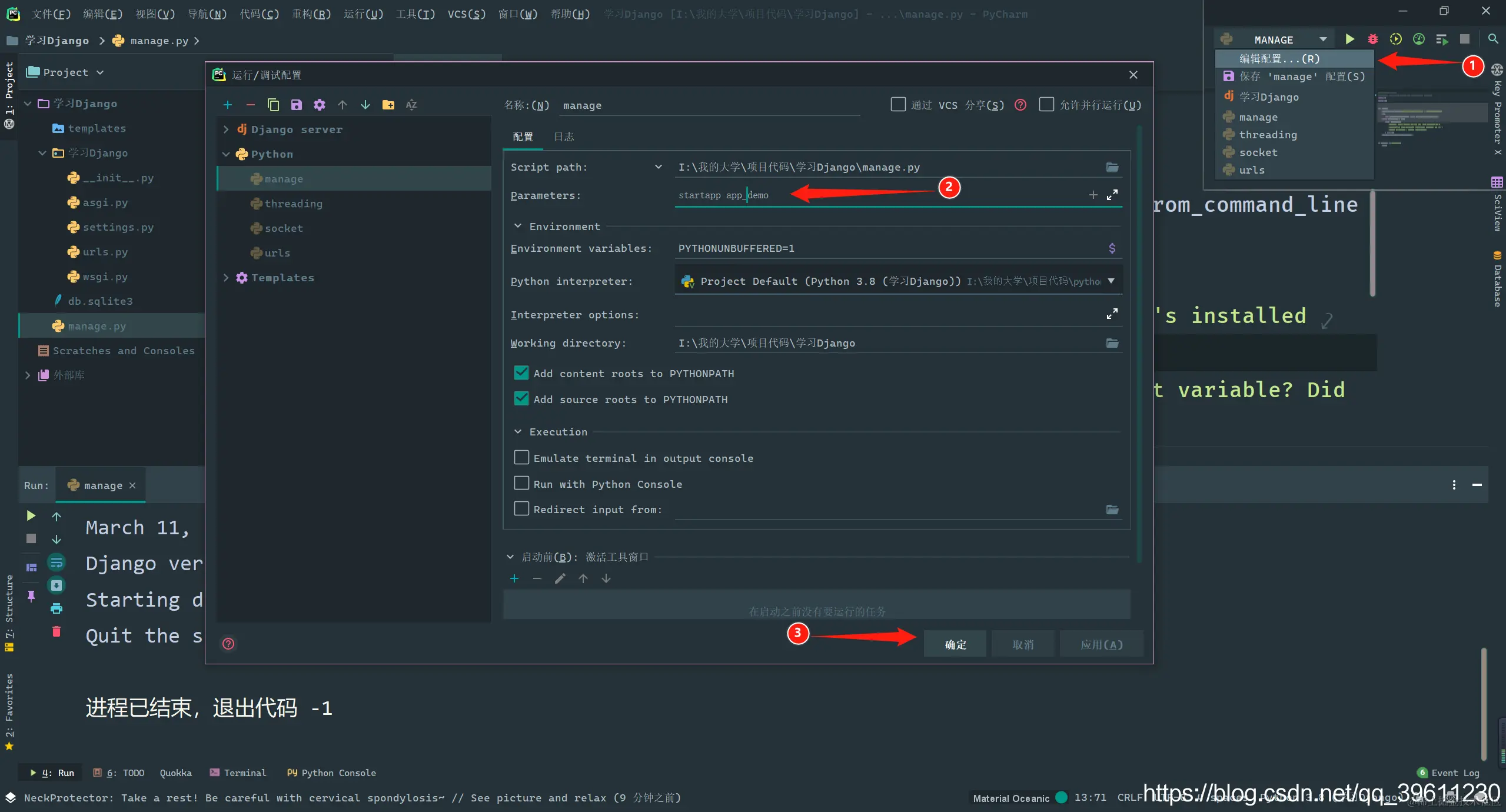Browse for the Script path with its folder icon
The image size is (1506, 812).
[1112, 167]
